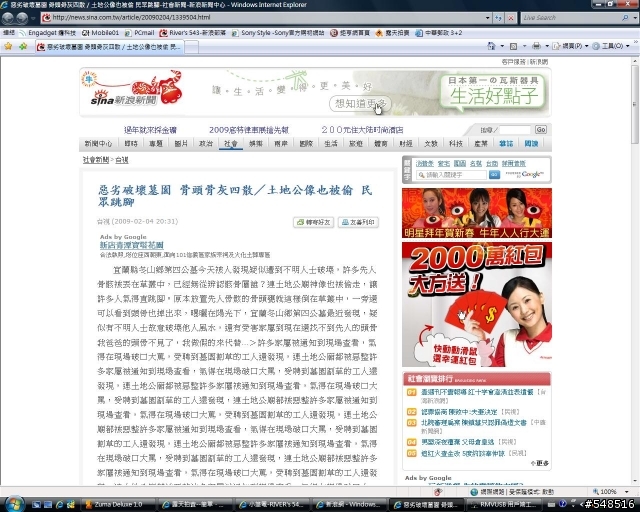The image size is (640, 512).
Task: Click the Live Search magnifier icon
Action: (625, 18)
